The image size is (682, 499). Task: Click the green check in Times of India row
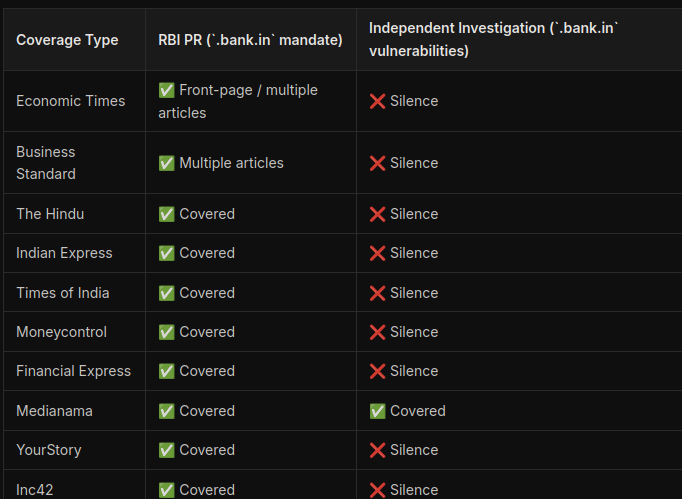point(166,293)
